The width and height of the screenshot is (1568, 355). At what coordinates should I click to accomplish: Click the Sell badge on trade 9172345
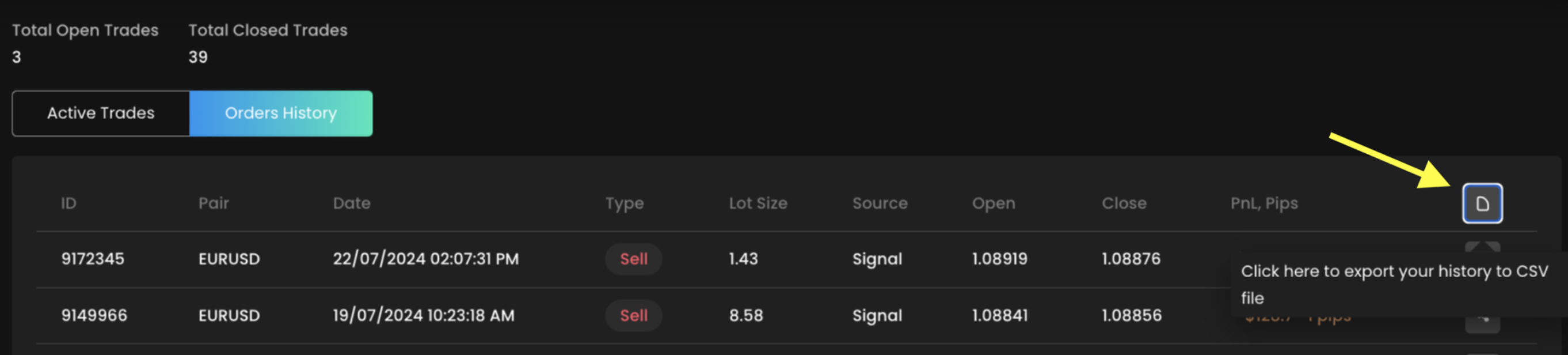633,259
